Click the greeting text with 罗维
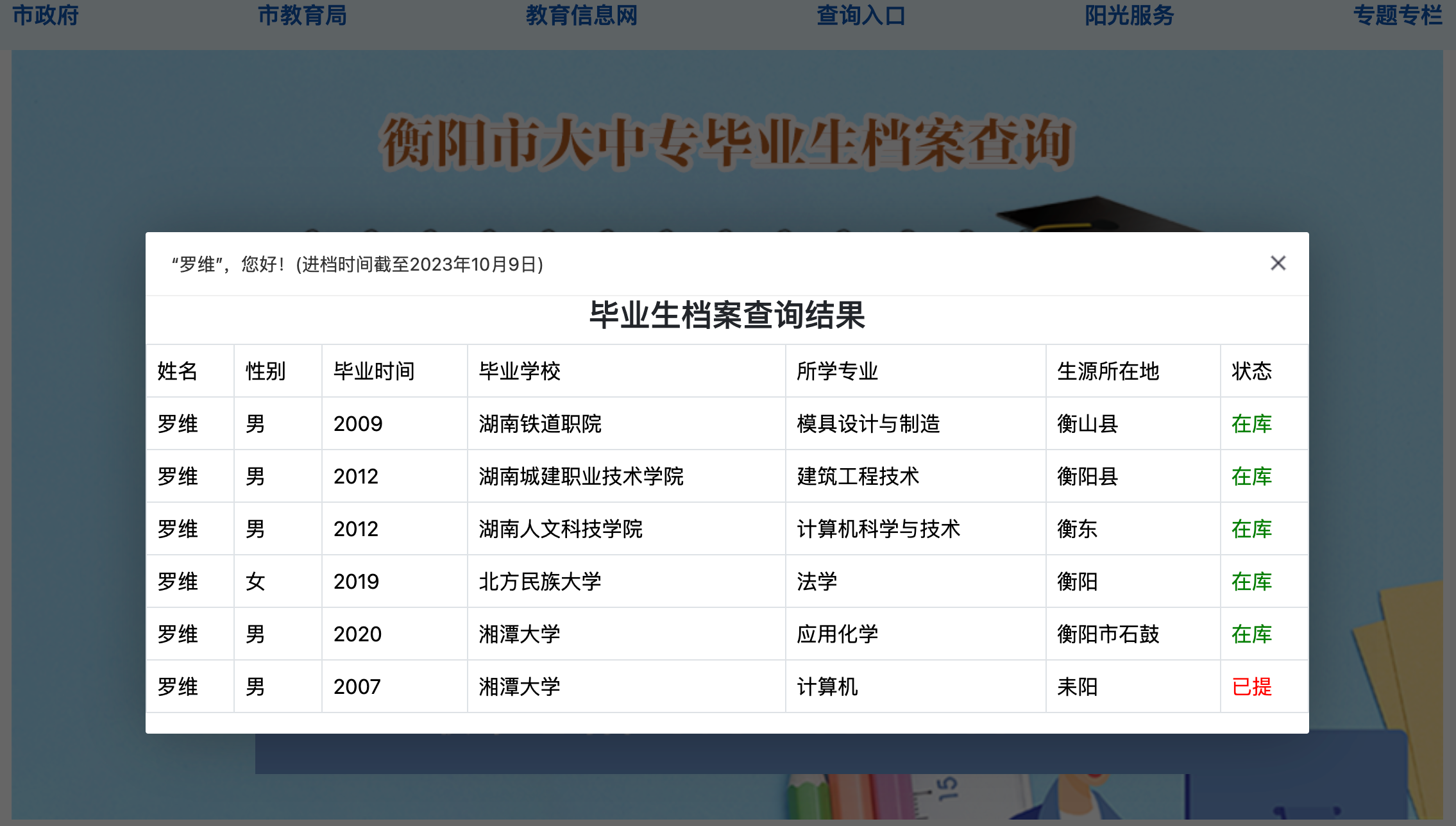This screenshot has height=826, width=1456. (x=357, y=264)
